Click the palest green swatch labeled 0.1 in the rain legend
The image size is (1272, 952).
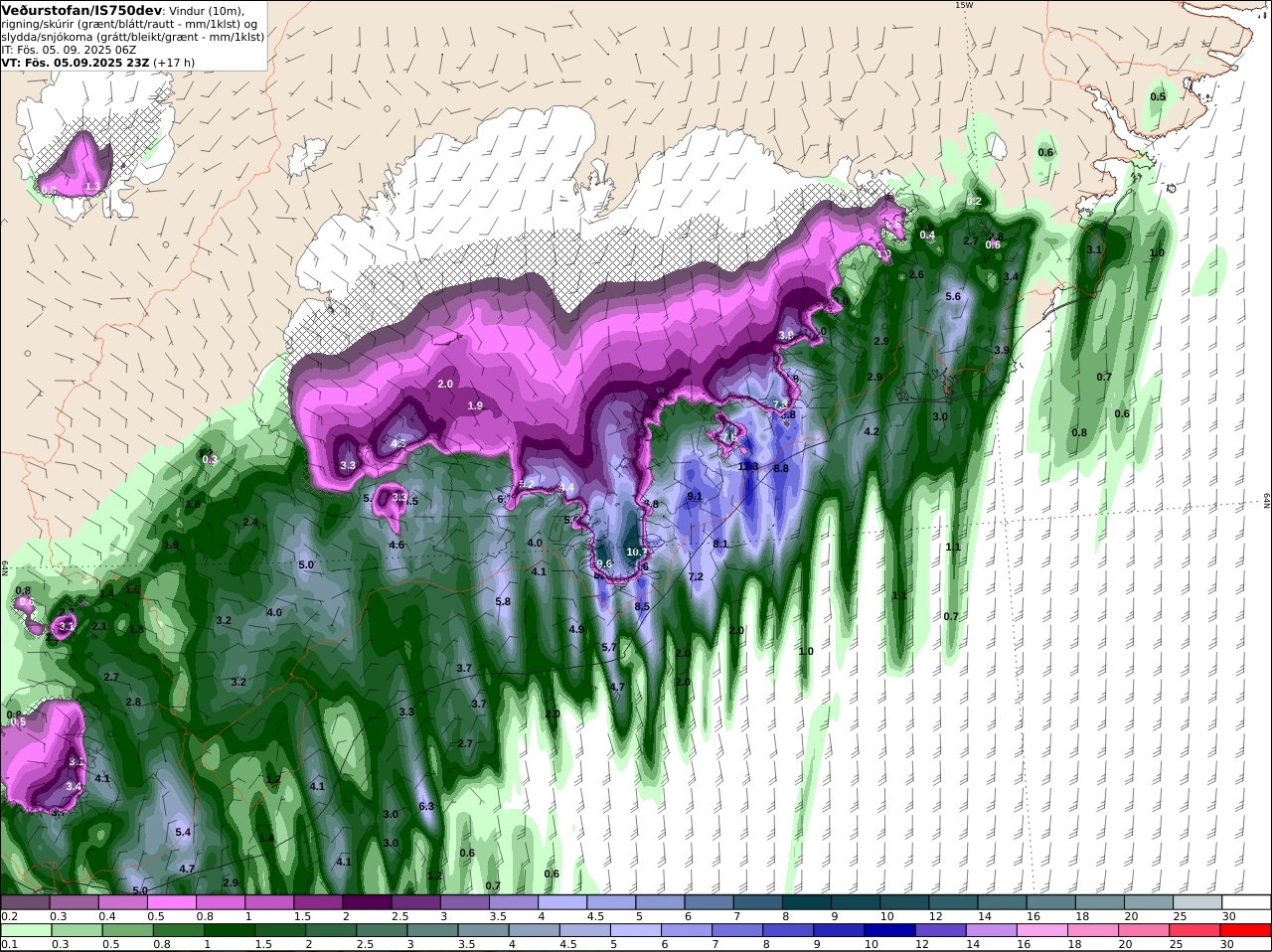pos(25,930)
